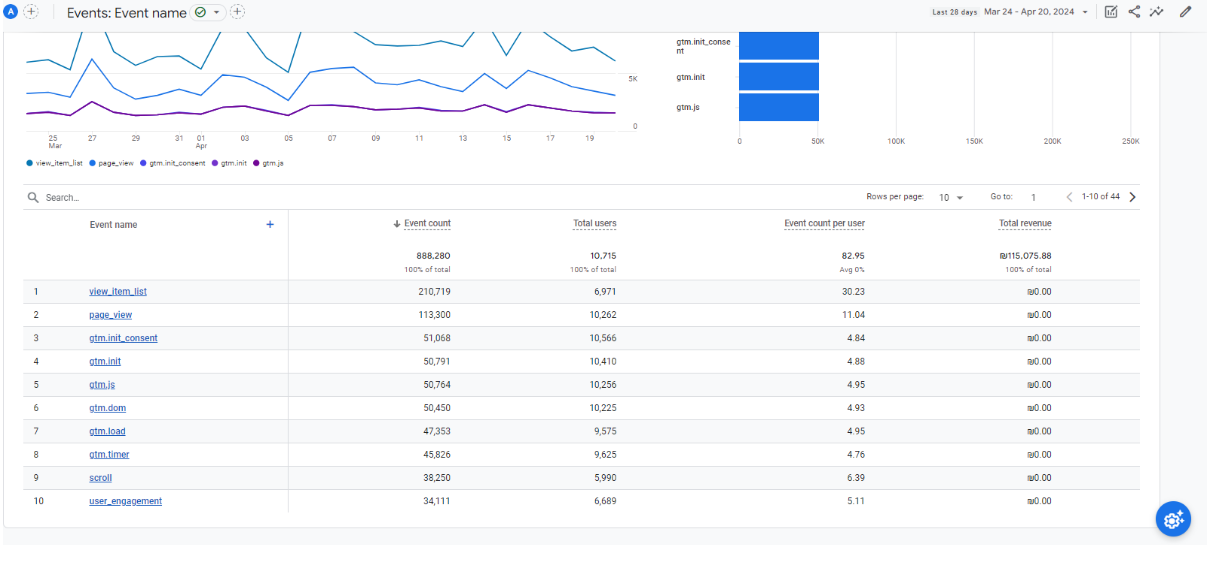The height and width of the screenshot is (563, 1224).
Task: Toggle gtm.js series in chart legend
Action: (x=269, y=163)
